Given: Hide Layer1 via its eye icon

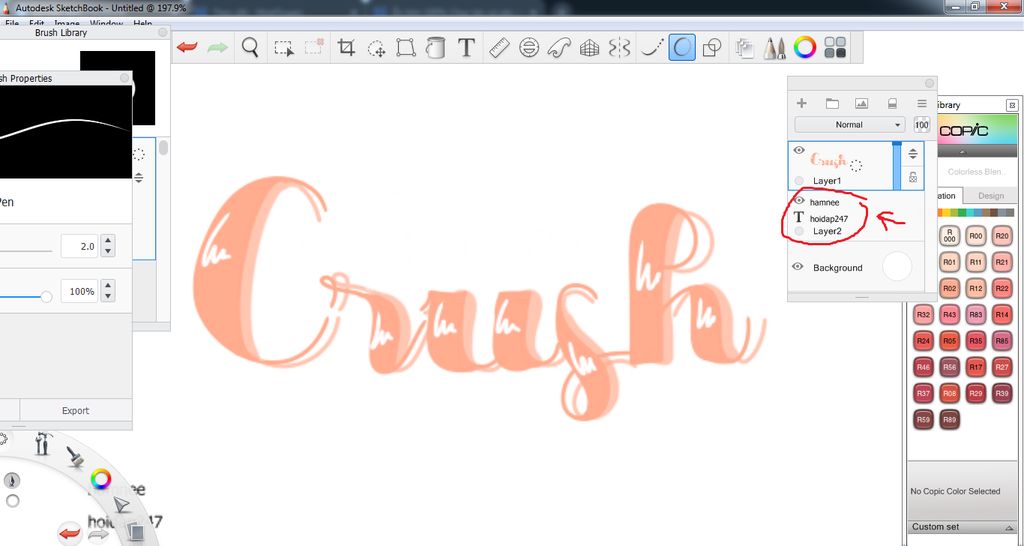Looking at the screenshot, I should click(x=799, y=150).
